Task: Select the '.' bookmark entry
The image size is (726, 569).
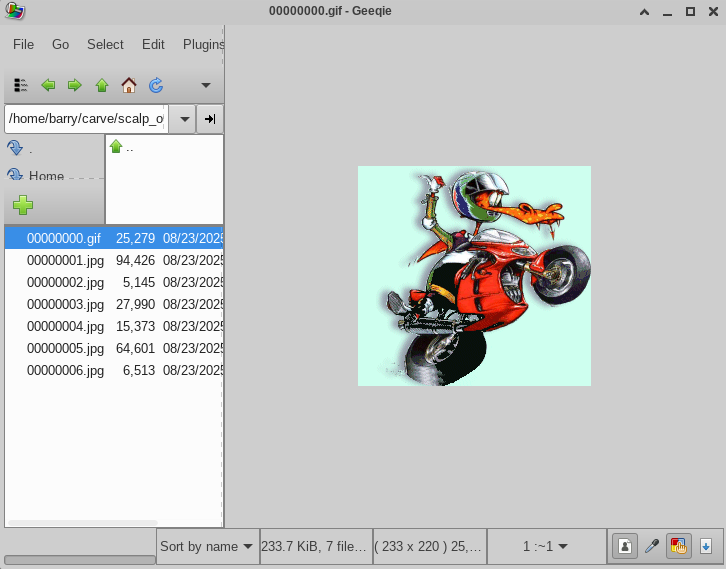Action: [54, 148]
